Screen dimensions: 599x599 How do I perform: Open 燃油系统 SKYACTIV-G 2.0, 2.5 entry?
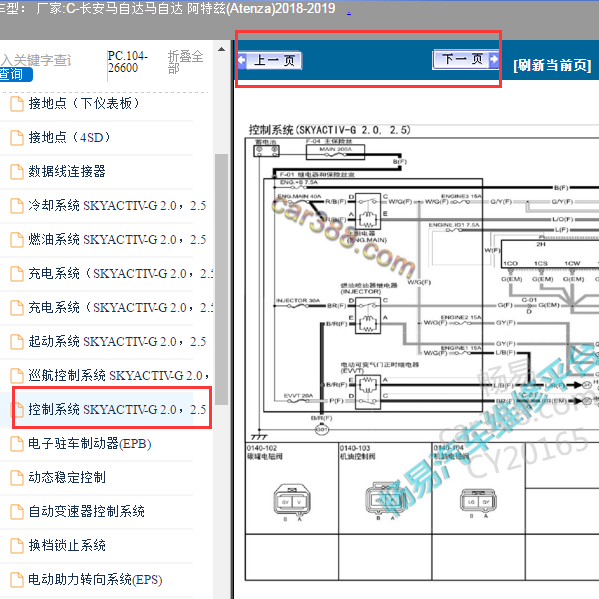pos(117,239)
